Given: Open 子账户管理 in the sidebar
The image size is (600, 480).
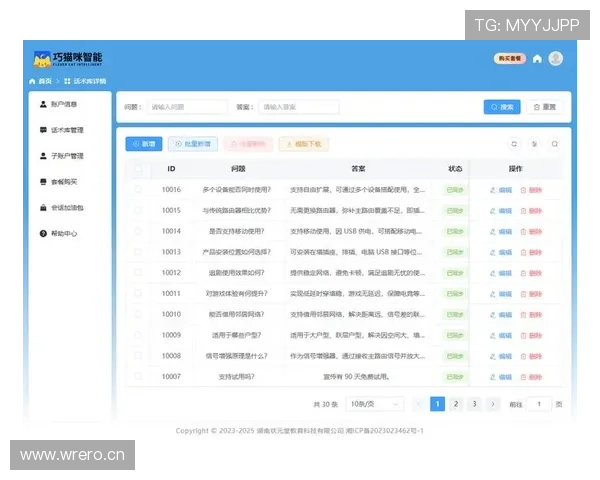Looking at the screenshot, I should (62, 156).
